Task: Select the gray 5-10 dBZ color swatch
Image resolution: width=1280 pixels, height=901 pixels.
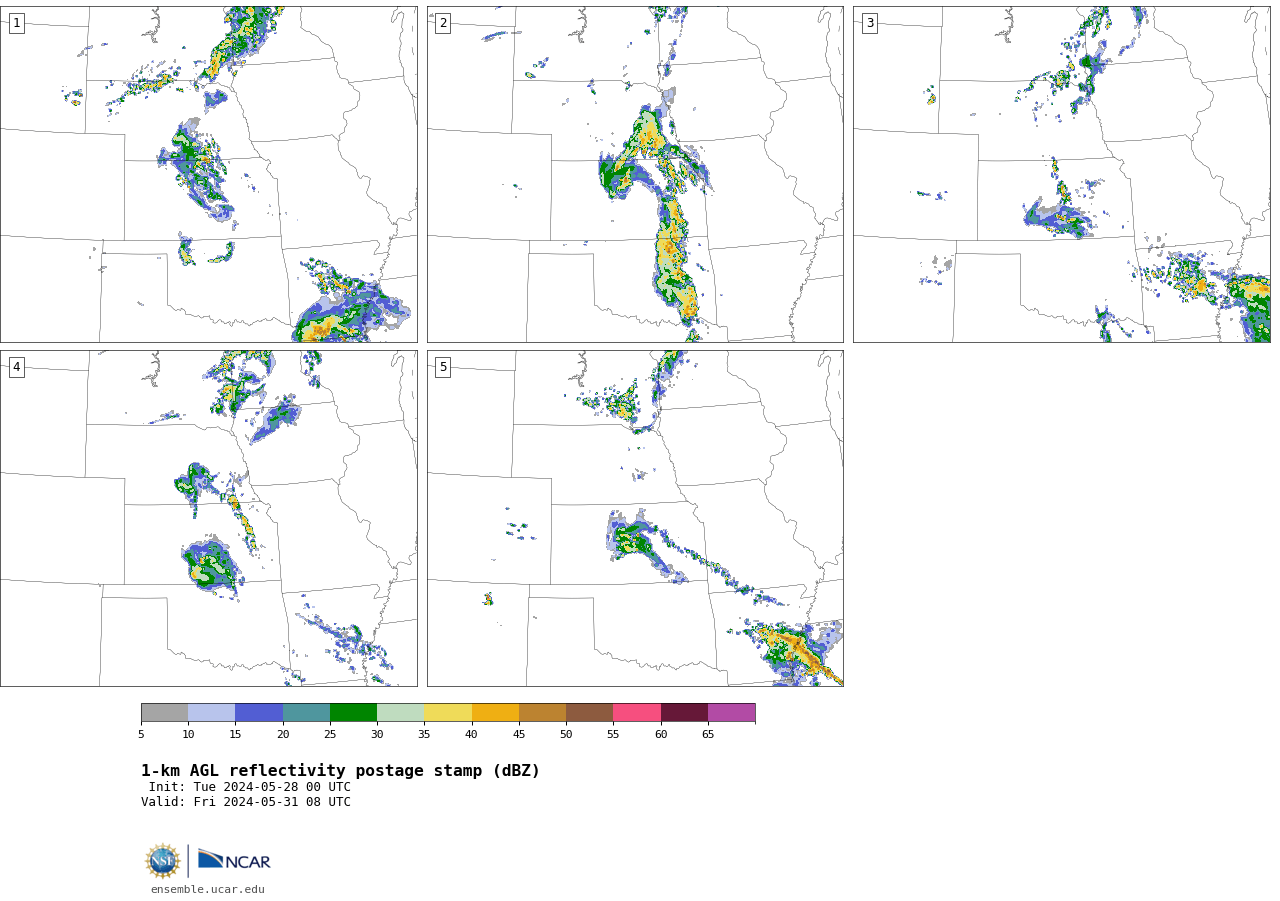Action: [164, 712]
